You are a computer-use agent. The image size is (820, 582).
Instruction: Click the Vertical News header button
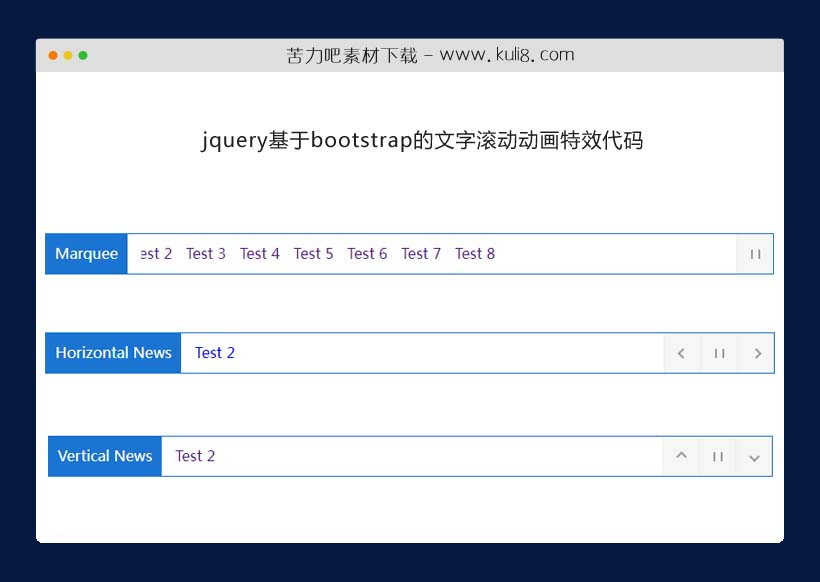click(x=104, y=456)
